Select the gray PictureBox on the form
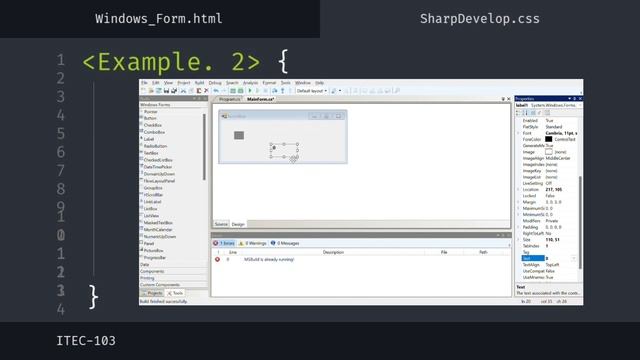 pos(239,136)
